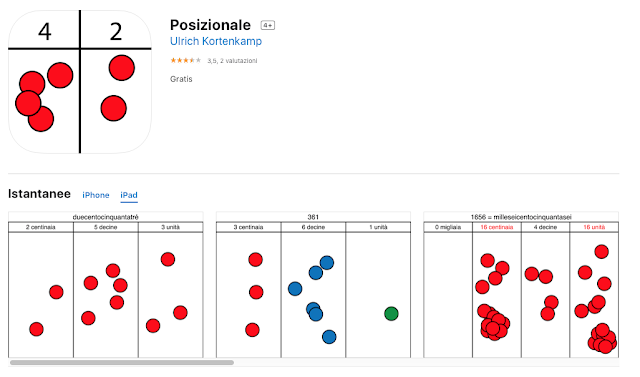The width and height of the screenshot is (640, 377).
Task: Click the 3,5, 2 valutazioni rating text
Action: (232, 61)
